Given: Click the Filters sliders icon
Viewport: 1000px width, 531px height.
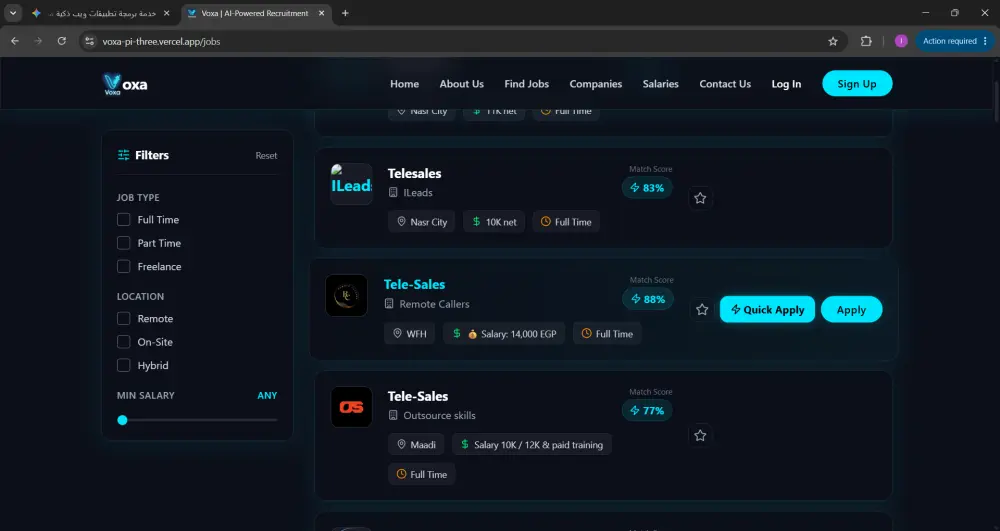Looking at the screenshot, I should (124, 155).
